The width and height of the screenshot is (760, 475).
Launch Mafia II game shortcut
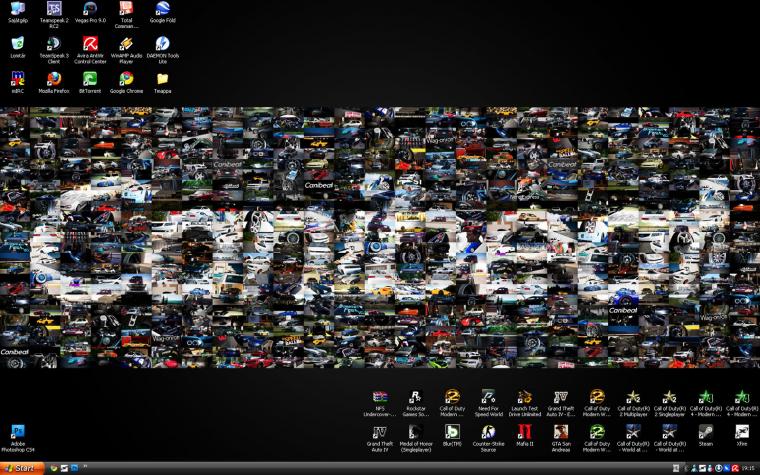(524, 436)
